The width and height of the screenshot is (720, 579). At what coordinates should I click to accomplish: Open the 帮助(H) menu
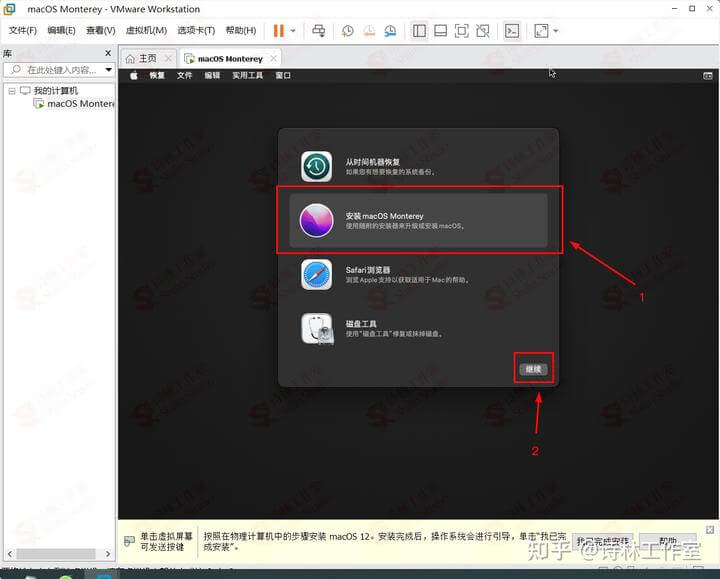point(241,30)
